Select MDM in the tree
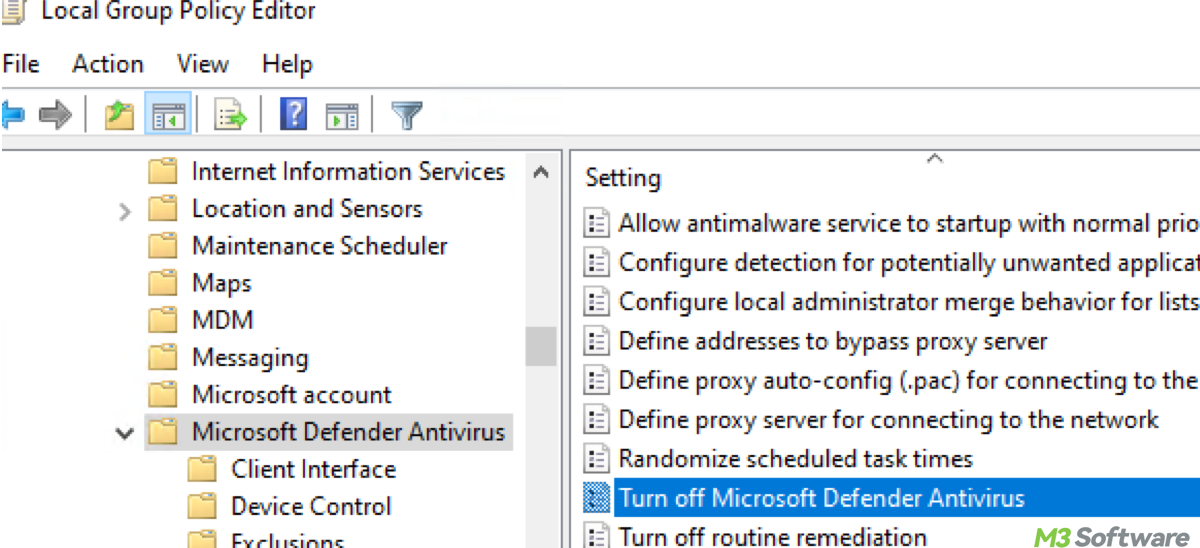 [222, 320]
